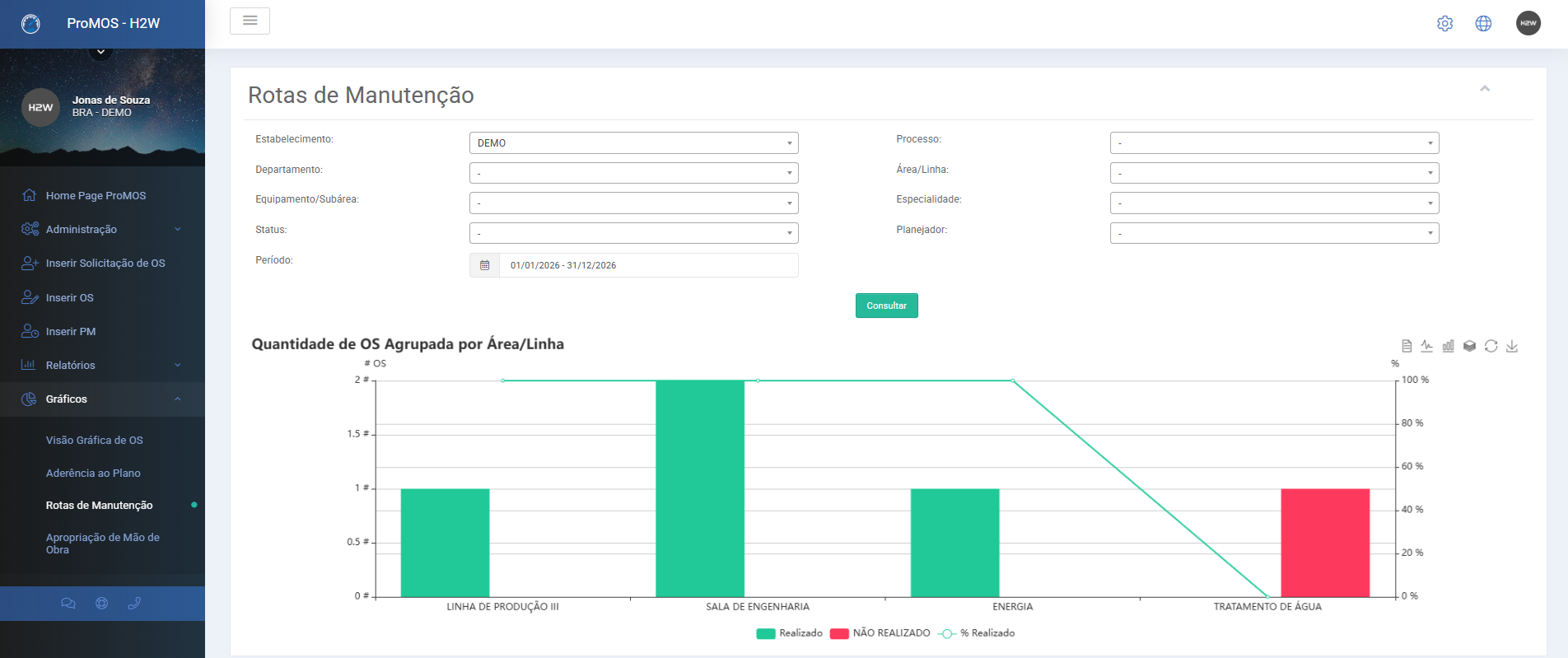Download the chart as an image

[1512, 346]
